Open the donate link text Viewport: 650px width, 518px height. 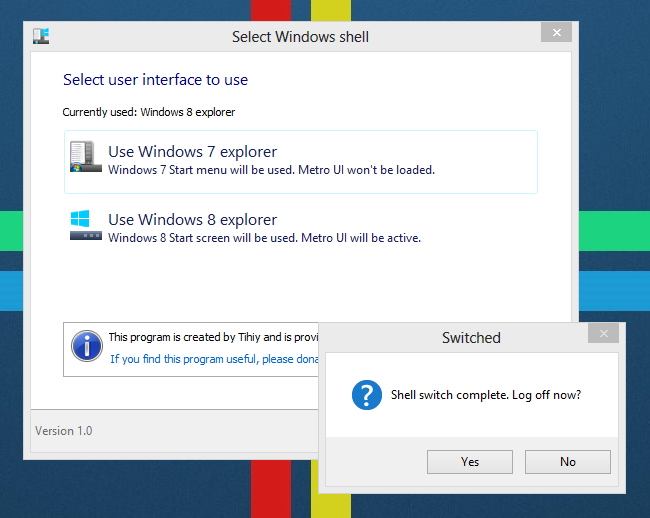[x=214, y=359]
